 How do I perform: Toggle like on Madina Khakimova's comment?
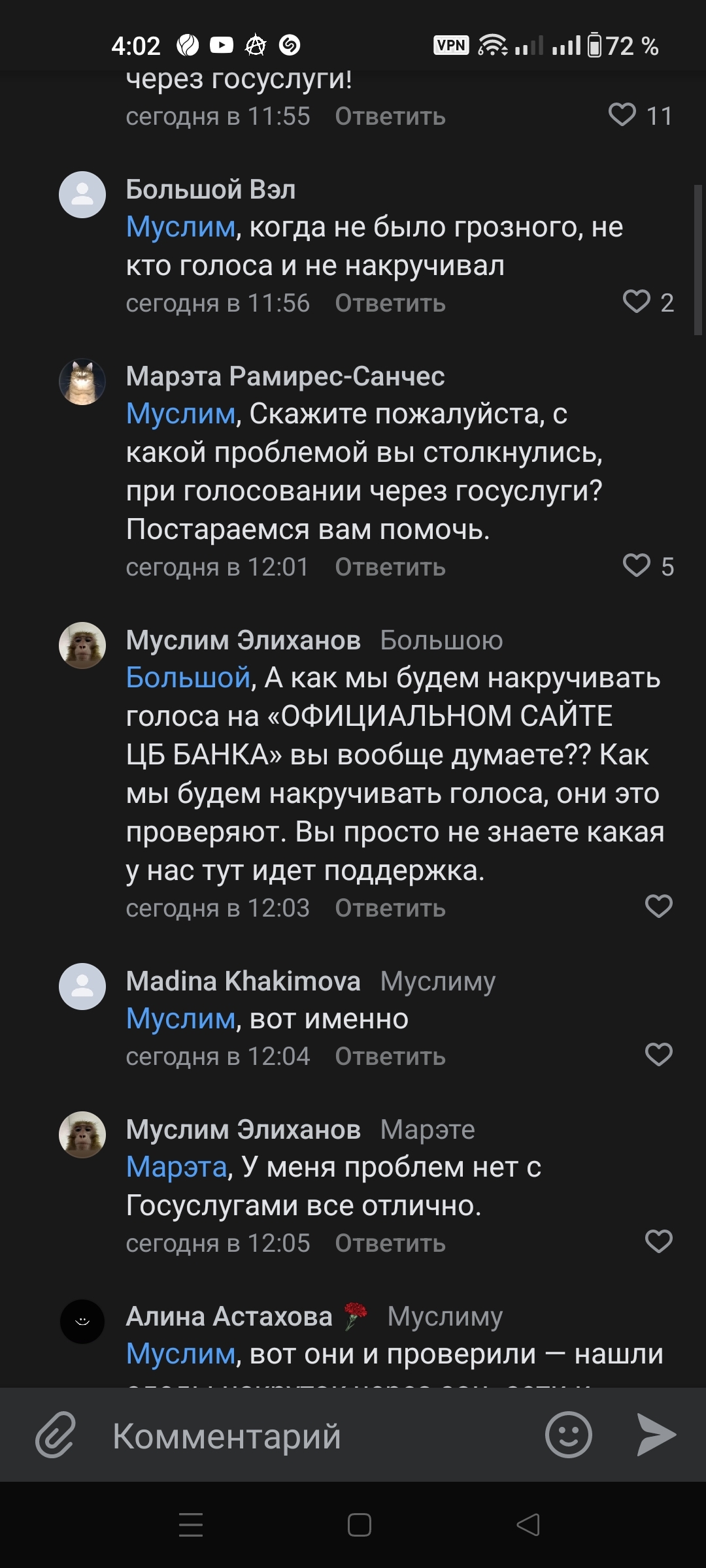click(x=658, y=1054)
